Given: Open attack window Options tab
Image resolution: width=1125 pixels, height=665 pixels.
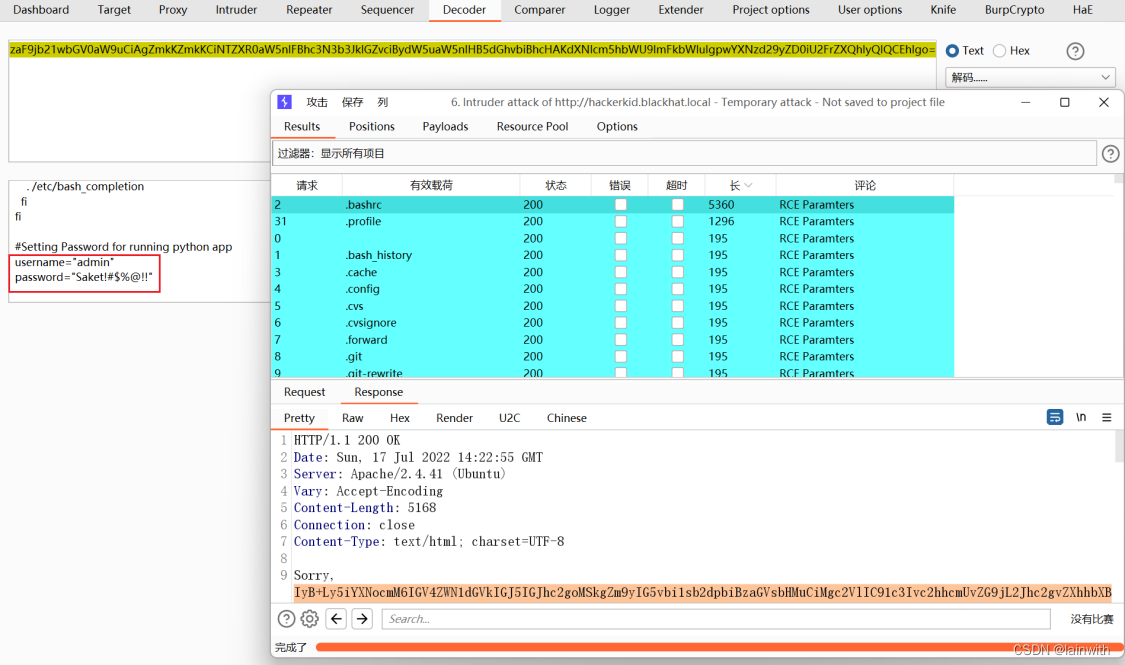Looking at the screenshot, I should tap(617, 126).
